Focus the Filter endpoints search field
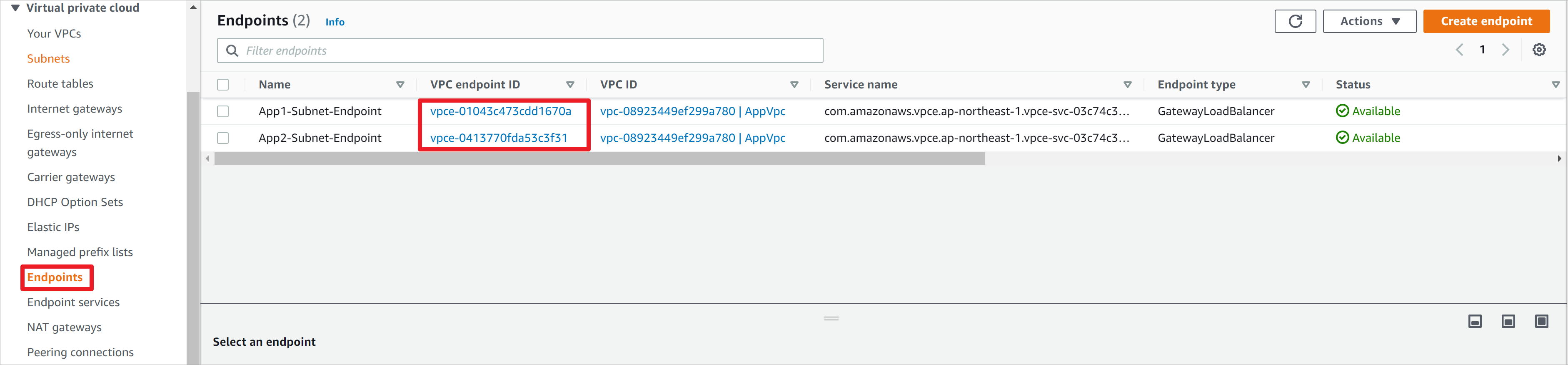This screenshot has height=365, width=1568. [x=520, y=50]
